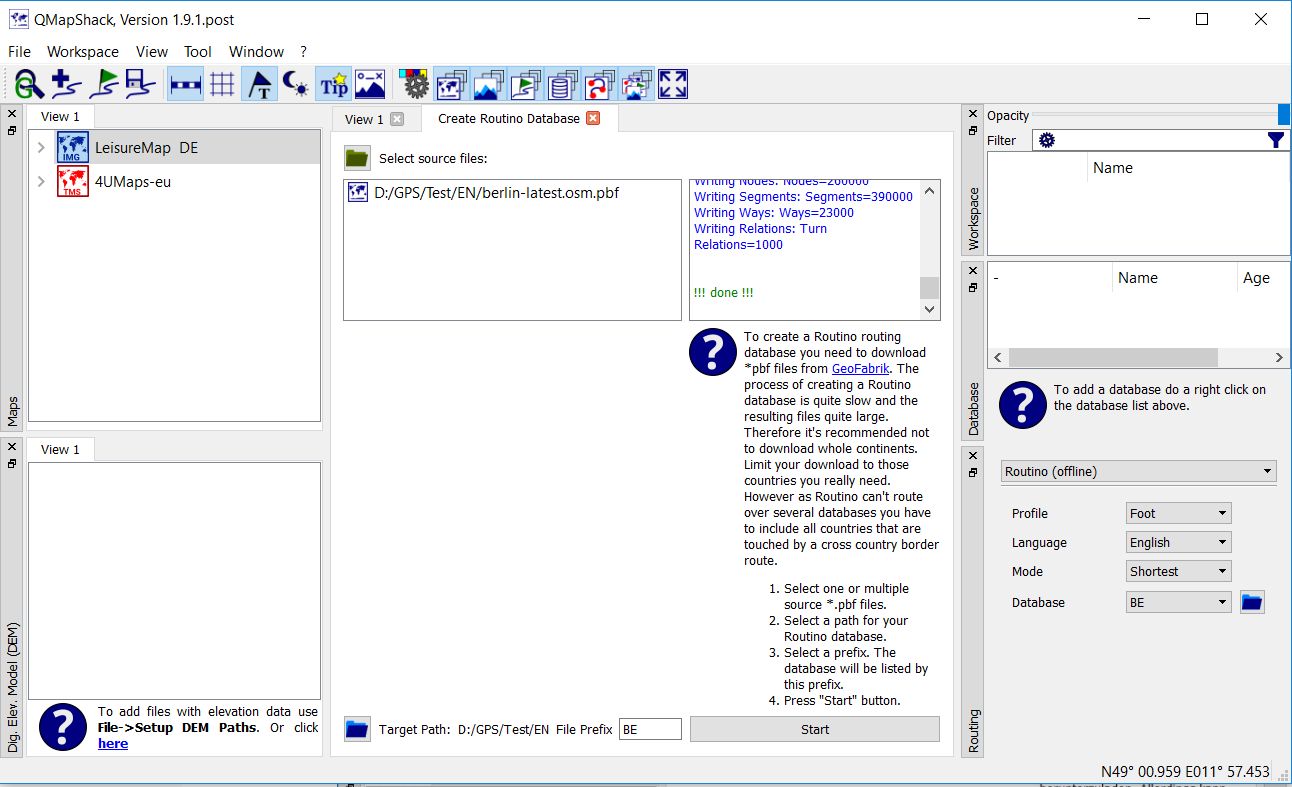This screenshot has width=1292, height=787.
Task: Open the ? help menu
Action: [303, 52]
